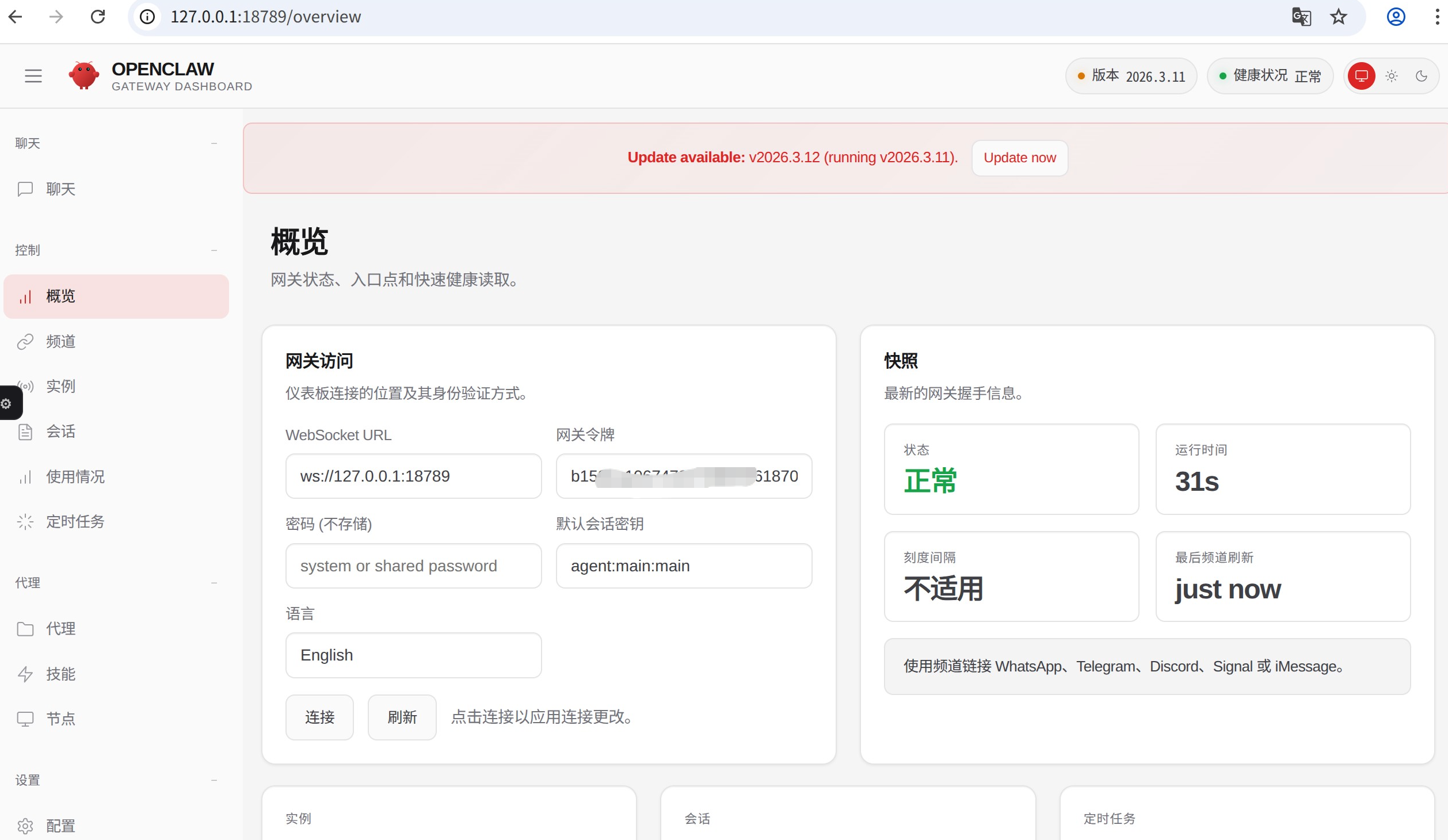
Task: Open the 定时任务 cron jobs page
Action: point(116,522)
